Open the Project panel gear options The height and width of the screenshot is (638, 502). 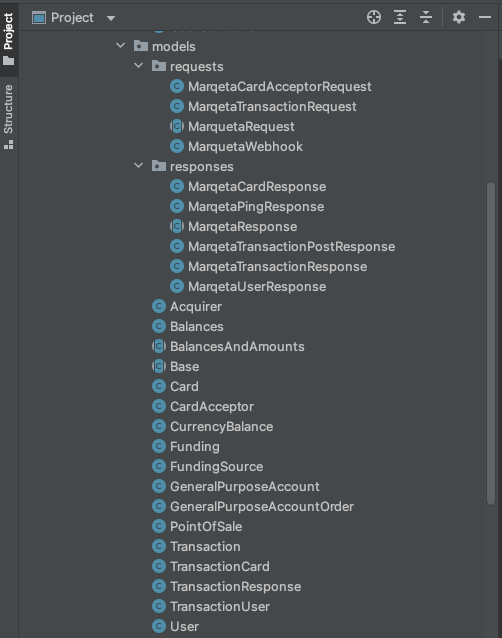click(459, 17)
